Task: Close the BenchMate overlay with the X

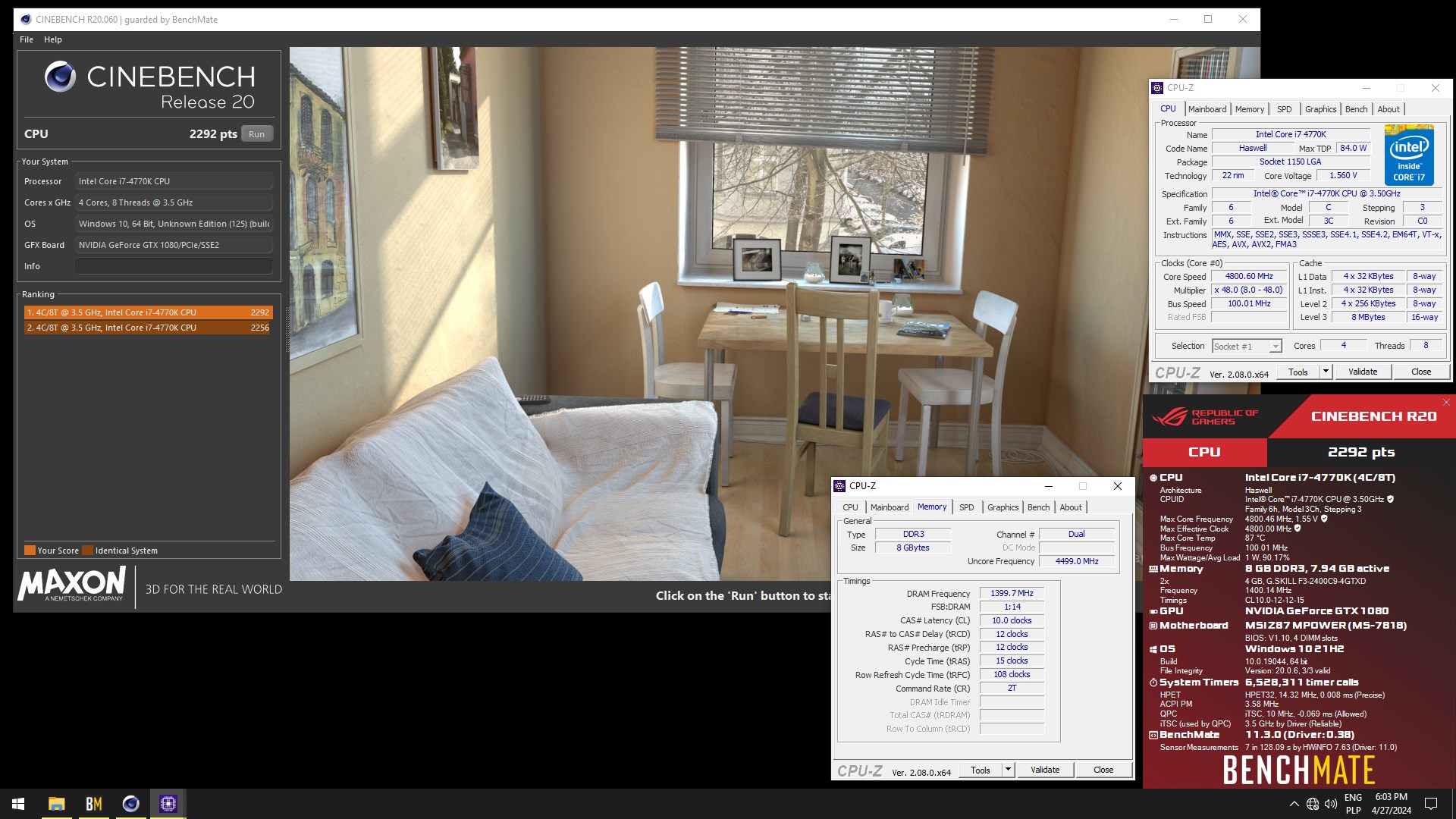Action: tap(1445, 402)
